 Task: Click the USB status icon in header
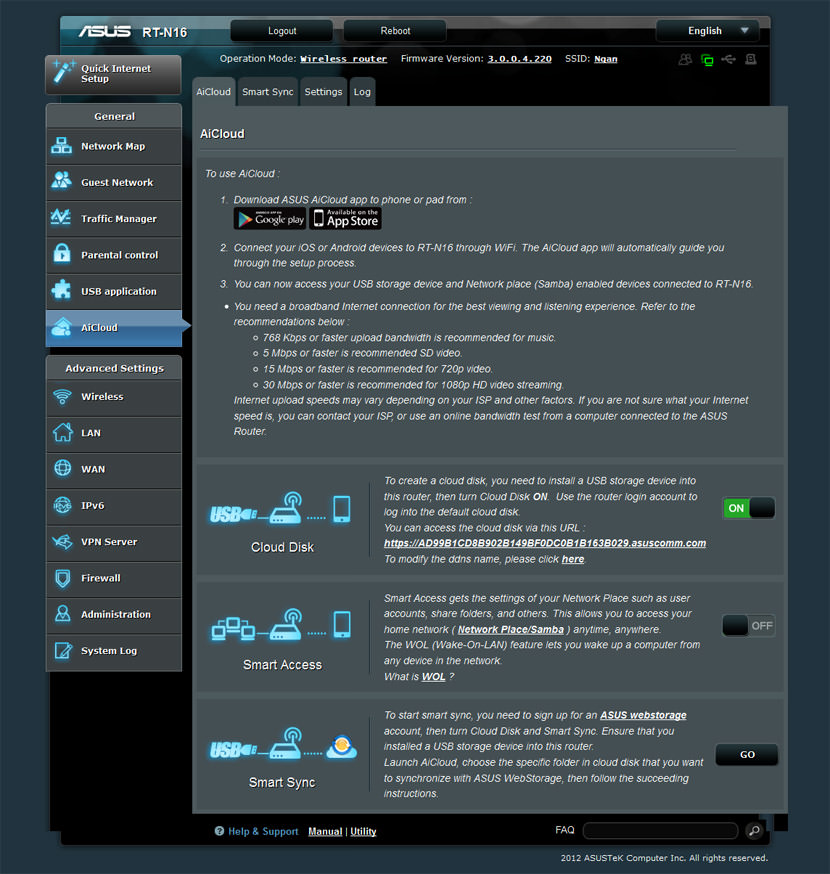coord(728,59)
